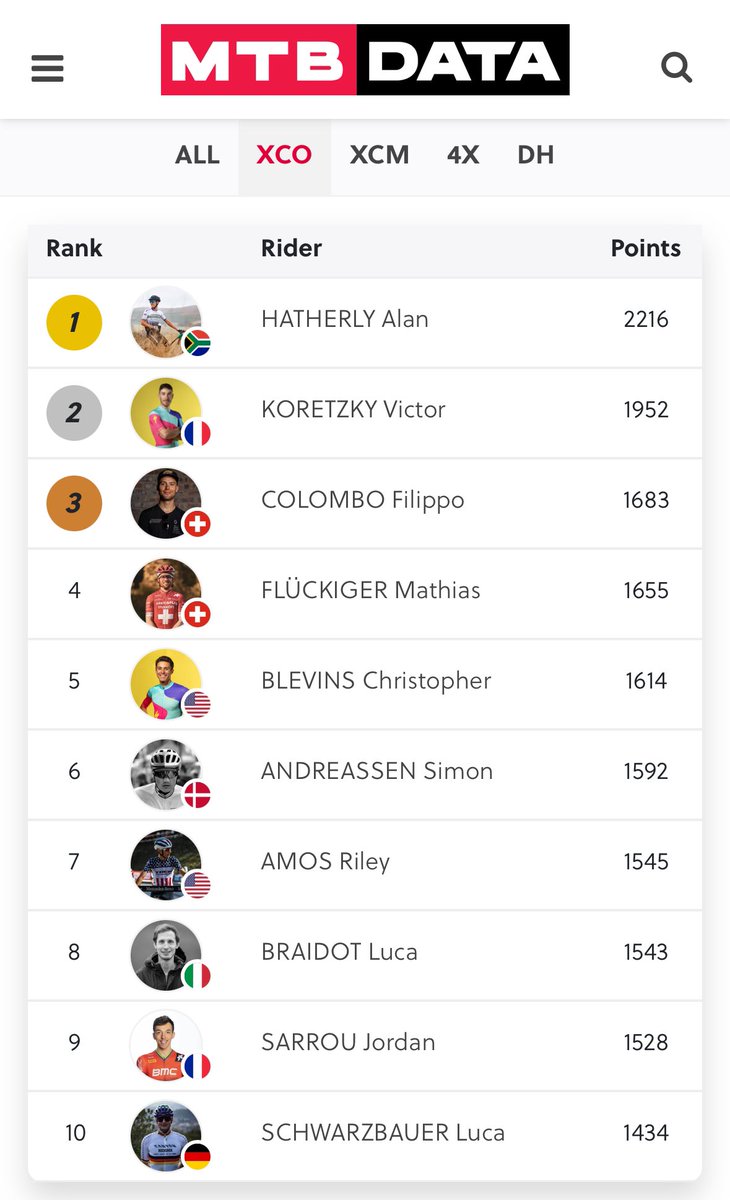Click the MTB DATA logo

pyautogui.click(x=365, y=61)
